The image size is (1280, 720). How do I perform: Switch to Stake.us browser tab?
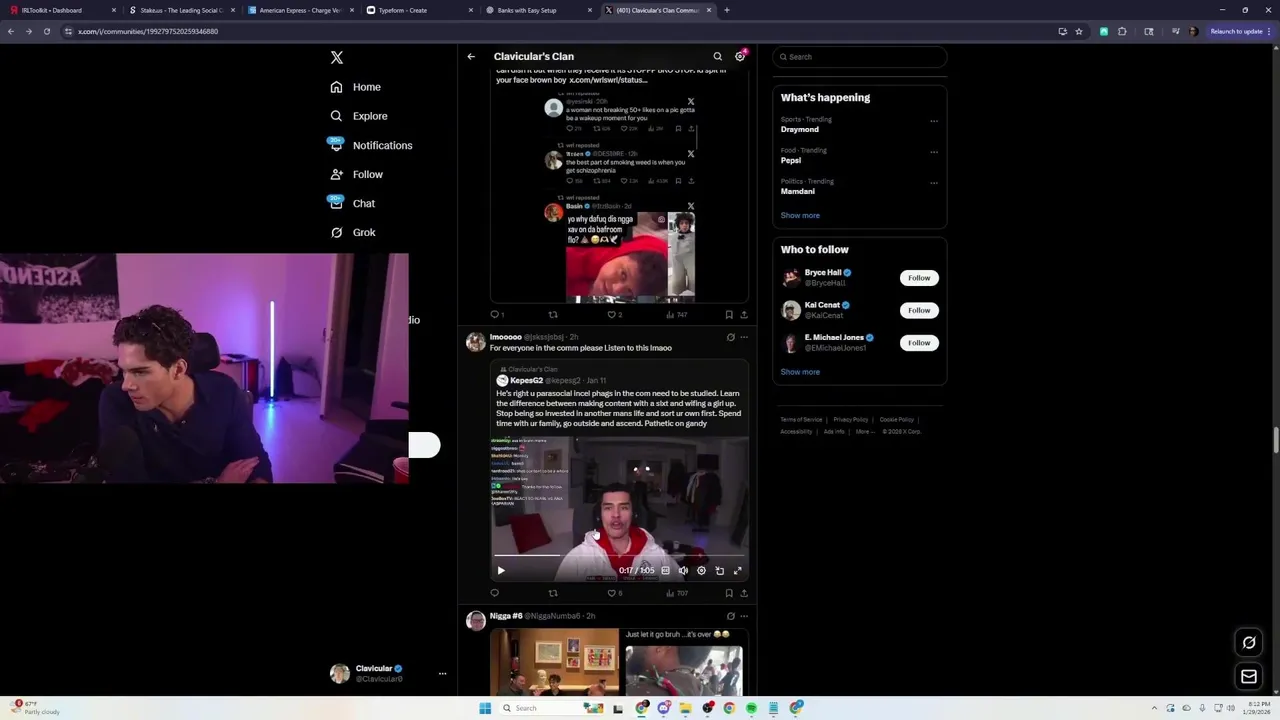[181, 10]
